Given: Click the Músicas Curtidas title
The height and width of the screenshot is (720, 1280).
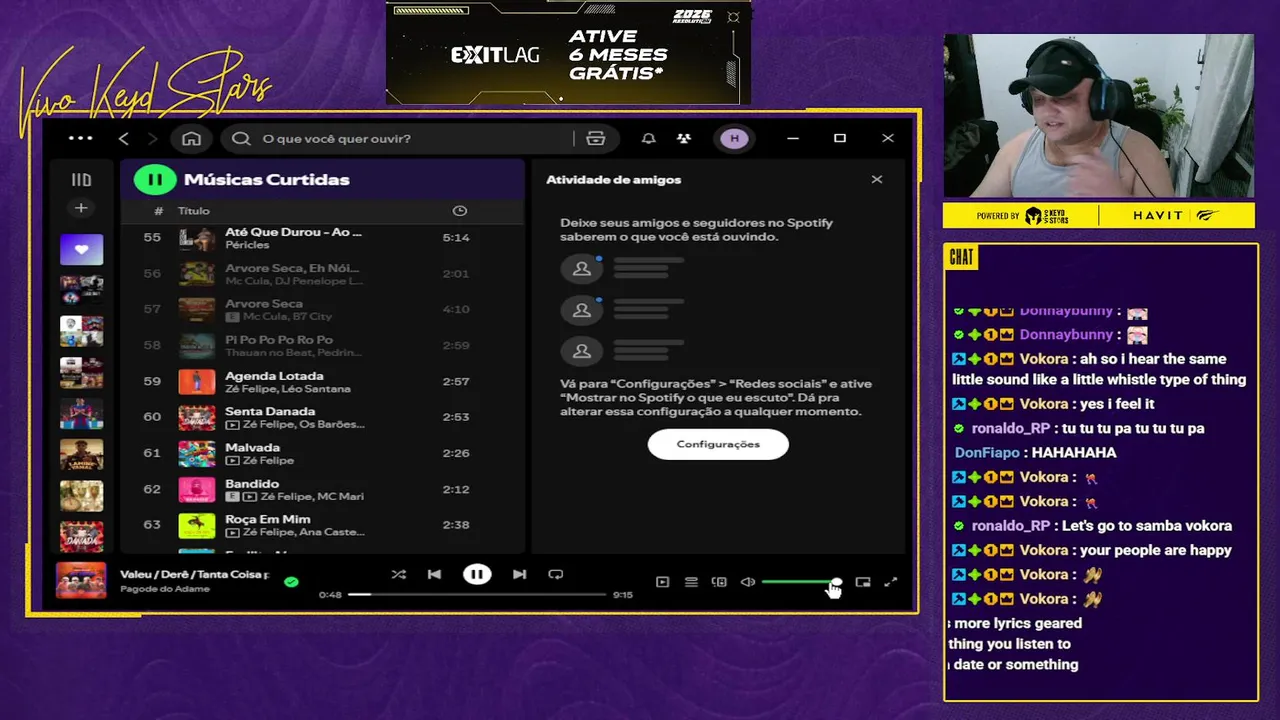Looking at the screenshot, I should click(x=266, y=180).
